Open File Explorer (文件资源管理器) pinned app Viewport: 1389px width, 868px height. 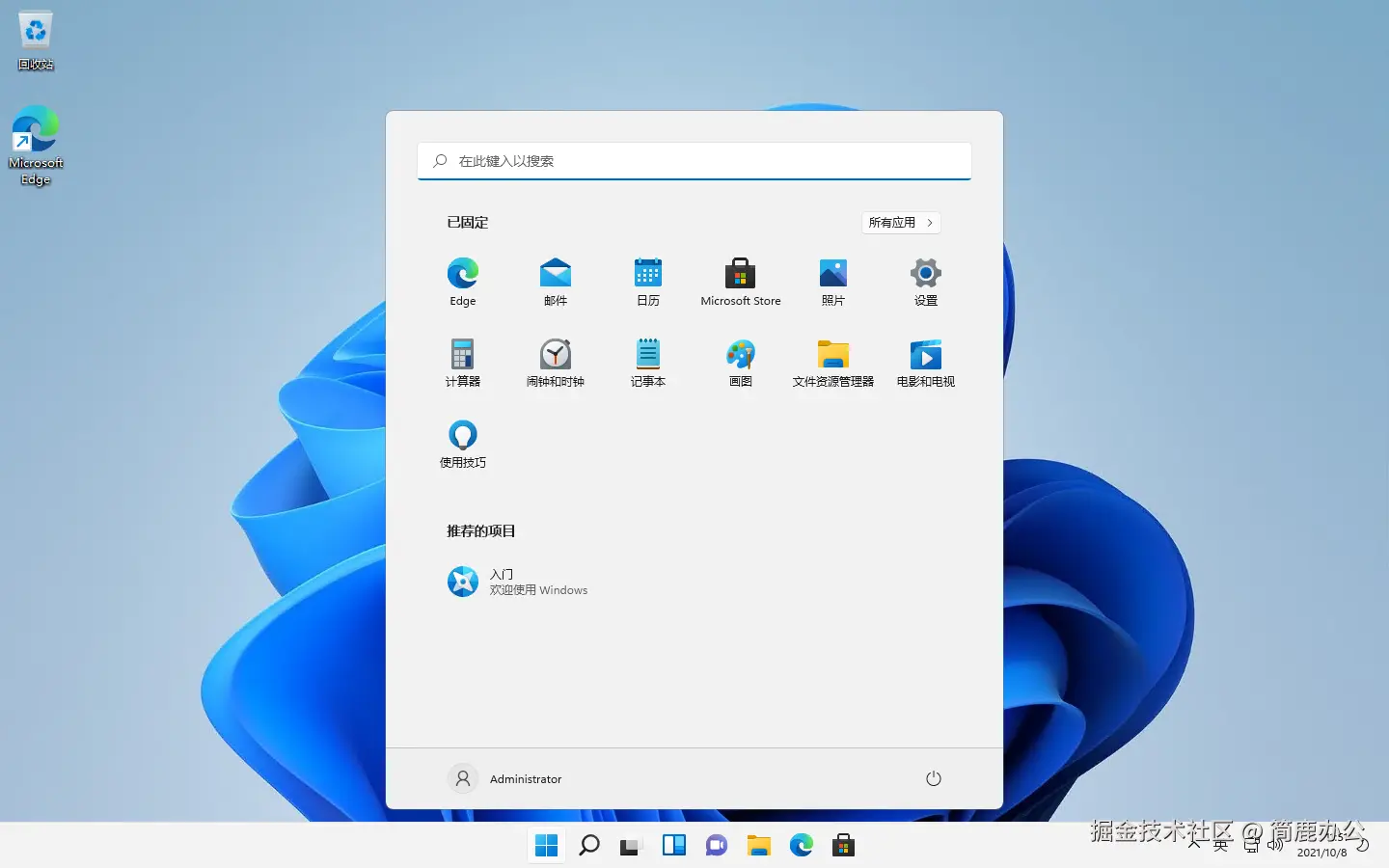832,363
